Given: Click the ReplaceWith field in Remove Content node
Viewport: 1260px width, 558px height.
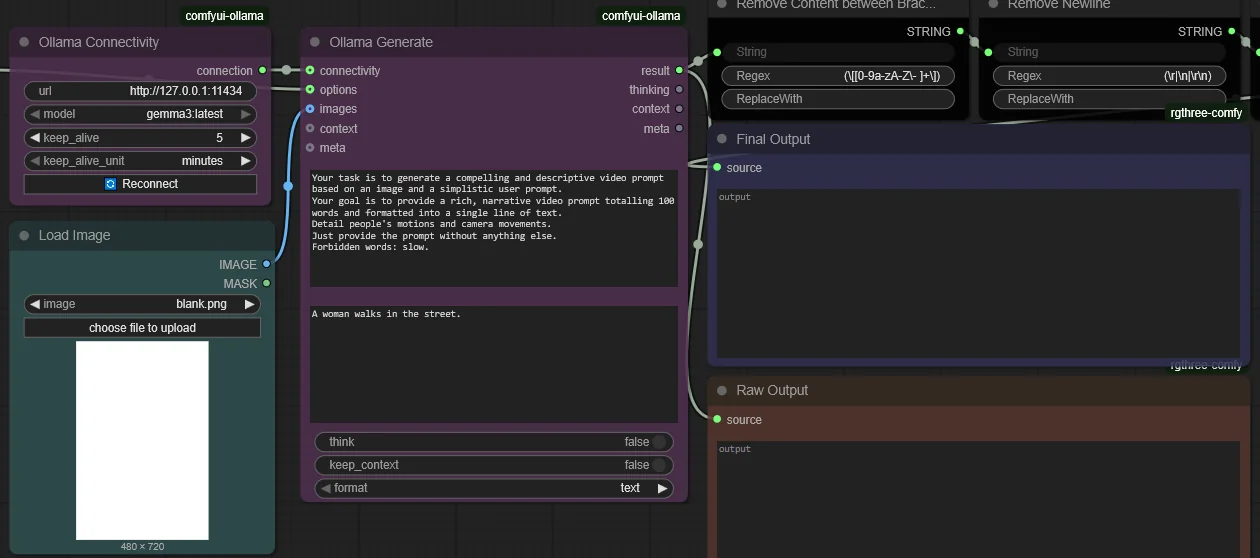Looking at the screenshot, I should tap(838, 99).
